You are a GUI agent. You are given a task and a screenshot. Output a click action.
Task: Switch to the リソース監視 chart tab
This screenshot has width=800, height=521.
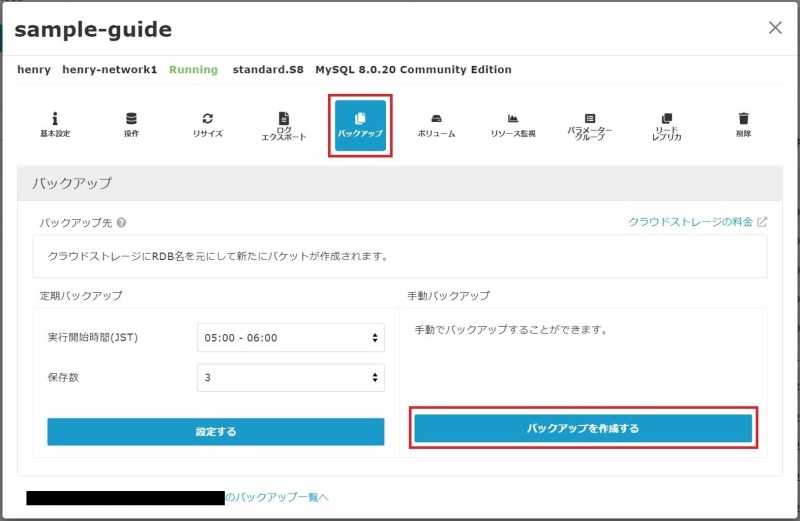click(513, 125)
